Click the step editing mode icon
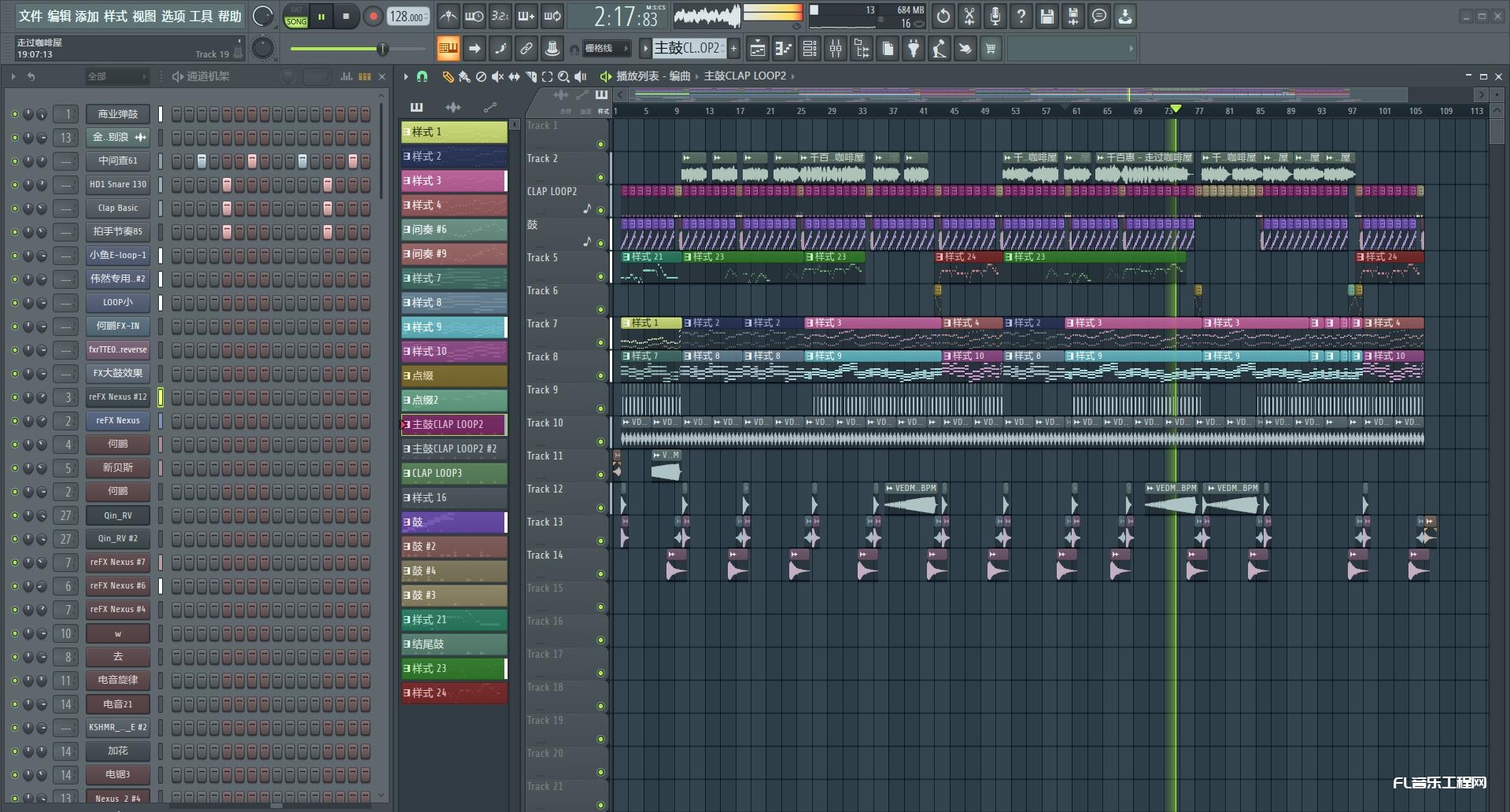Screen dimensions: 1510x812 point(500,49)
